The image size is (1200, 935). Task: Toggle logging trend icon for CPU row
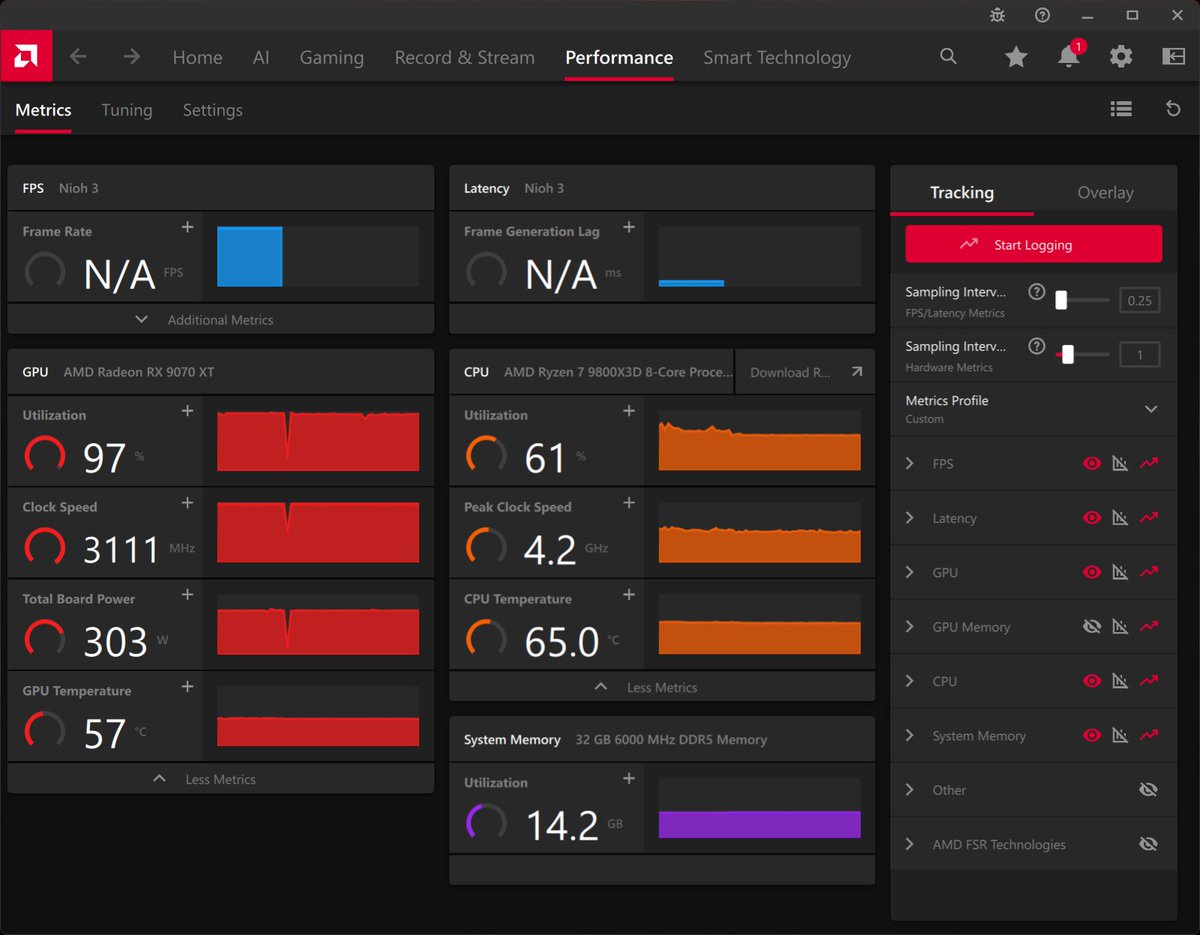point(1149,681)
